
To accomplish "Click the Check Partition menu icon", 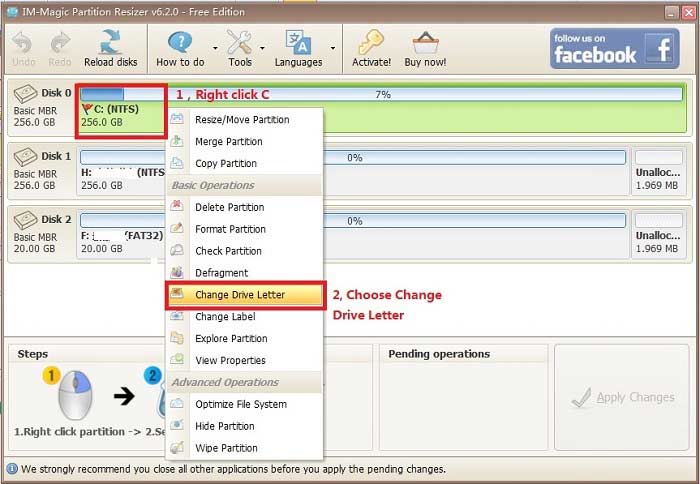I will point(177,250).
